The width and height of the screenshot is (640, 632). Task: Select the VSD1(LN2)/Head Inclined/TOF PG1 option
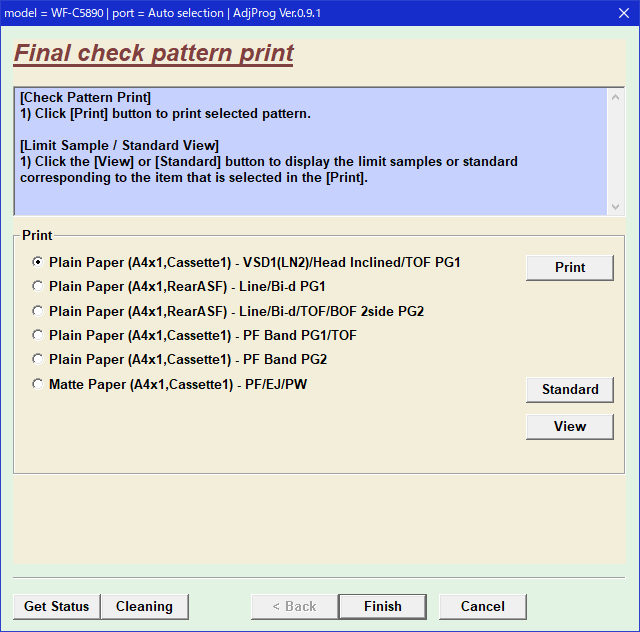pyautogui.click(x=38, y=263)
